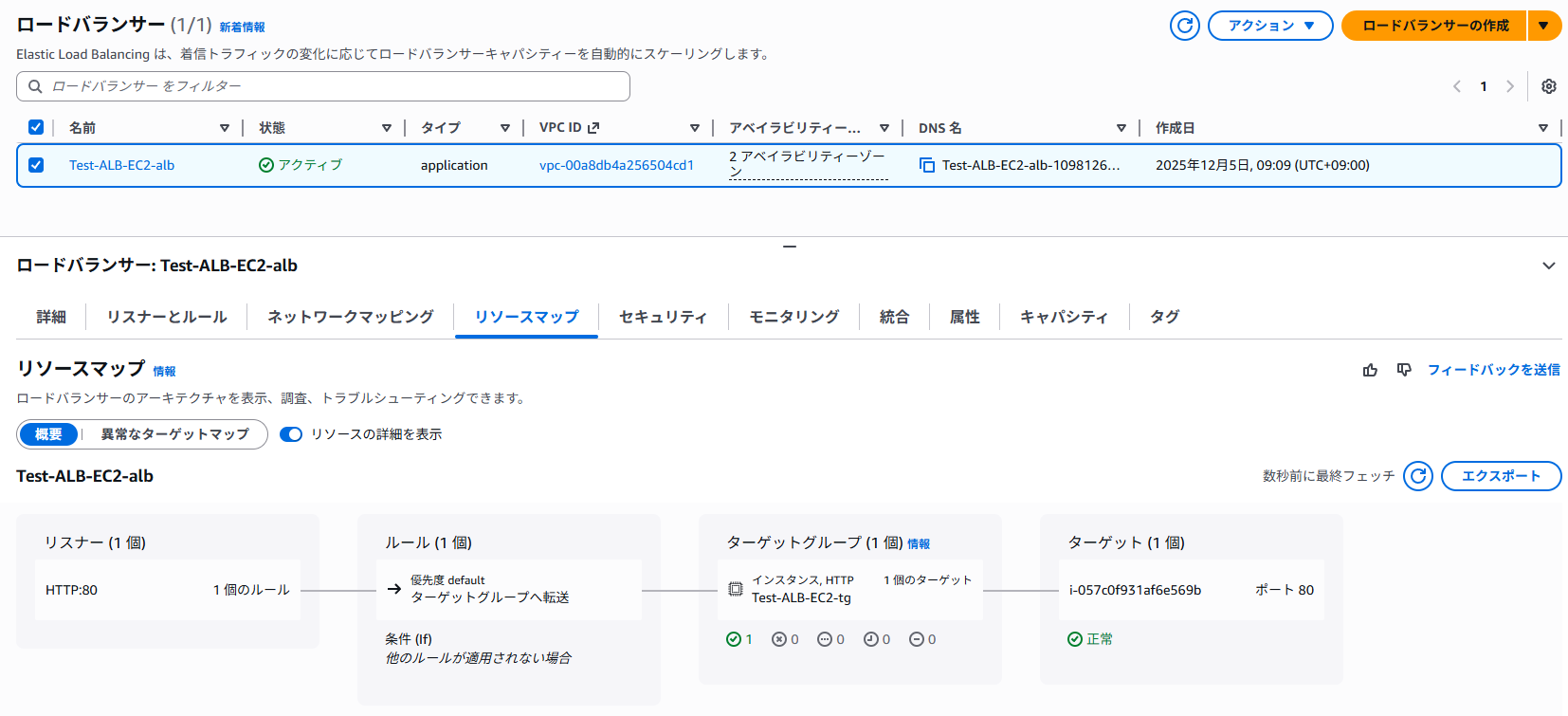
Task: Click the refresh icon beside the アクション button
Action: 1184,26
